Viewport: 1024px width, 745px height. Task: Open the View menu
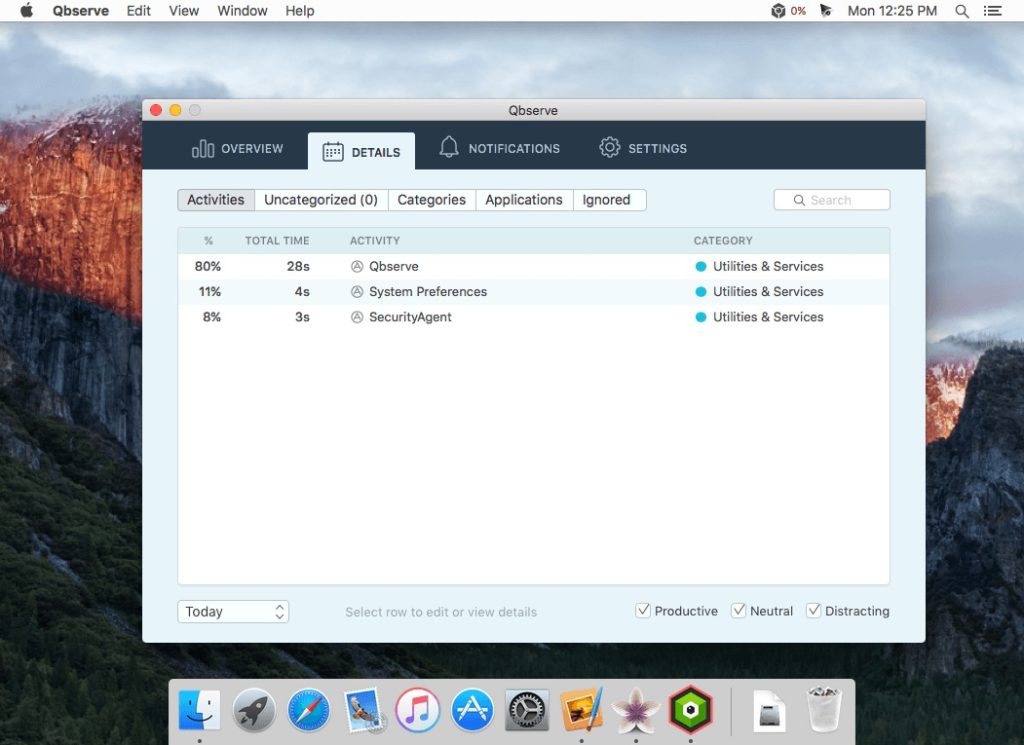point(184,11)
